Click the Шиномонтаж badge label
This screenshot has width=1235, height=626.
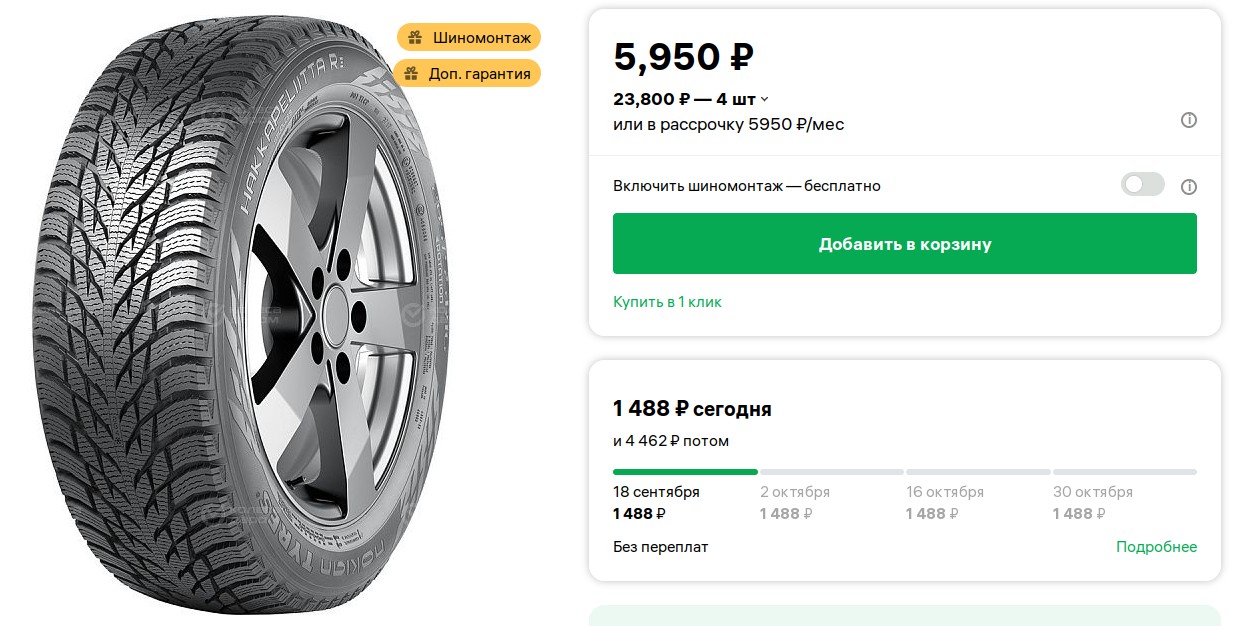(481, 38)
